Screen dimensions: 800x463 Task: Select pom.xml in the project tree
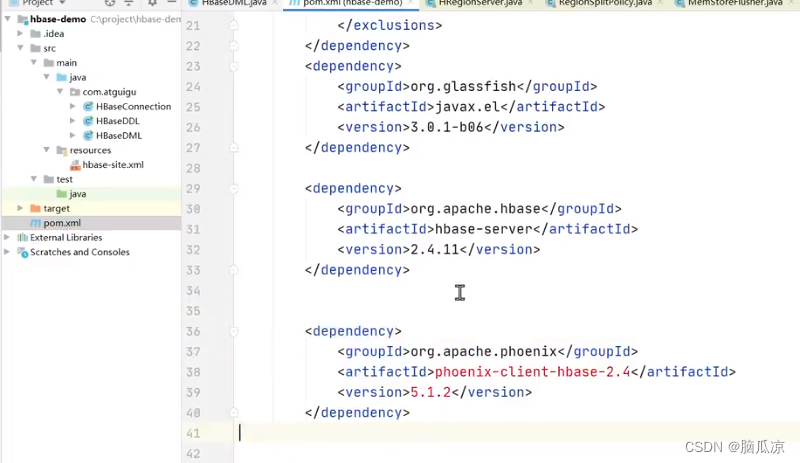pos(62,223)
